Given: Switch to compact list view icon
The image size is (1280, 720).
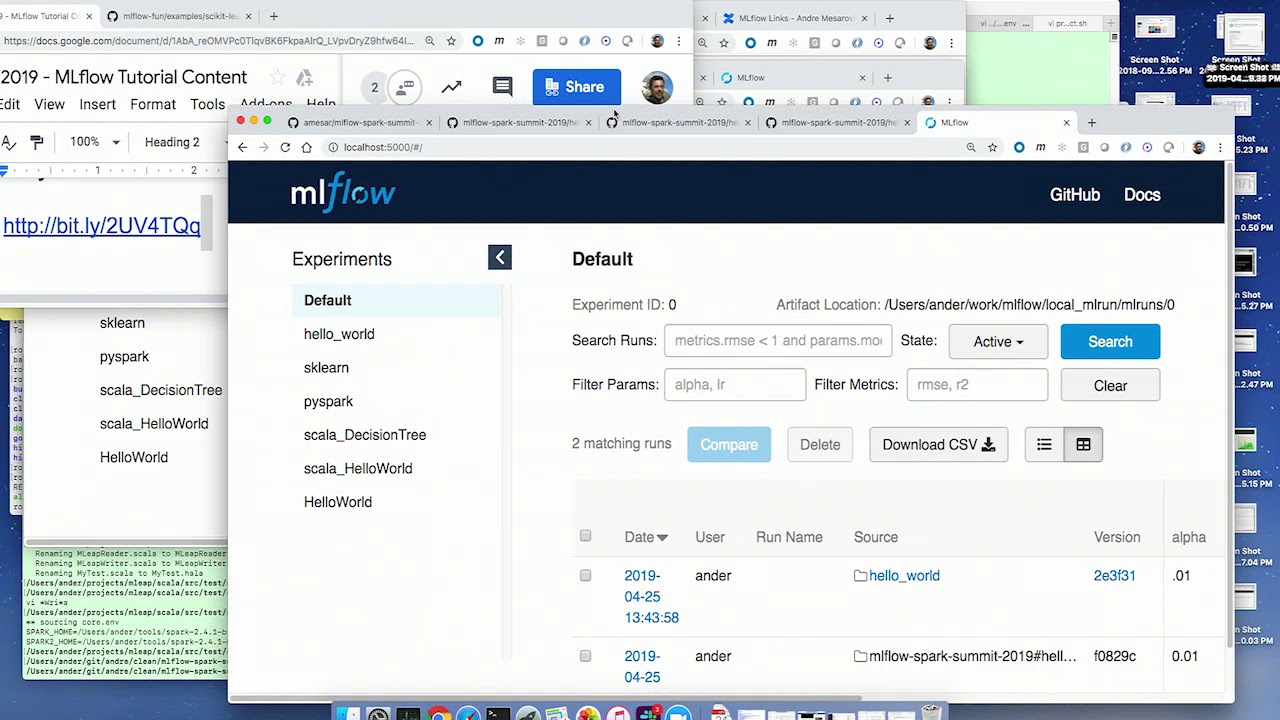Looking at the screenshot, I should point(1044,445).
